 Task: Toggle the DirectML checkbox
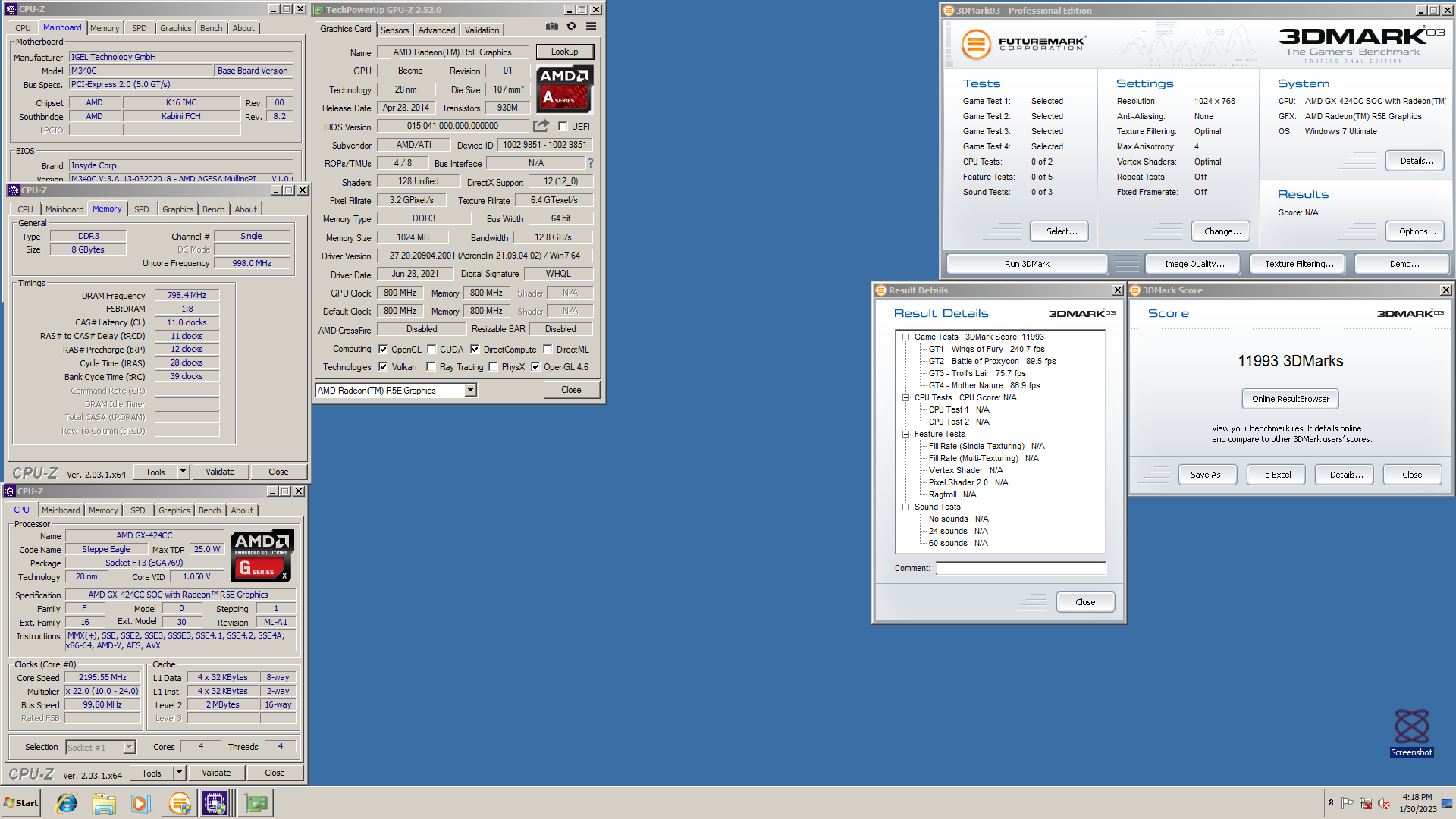(548, 350)
